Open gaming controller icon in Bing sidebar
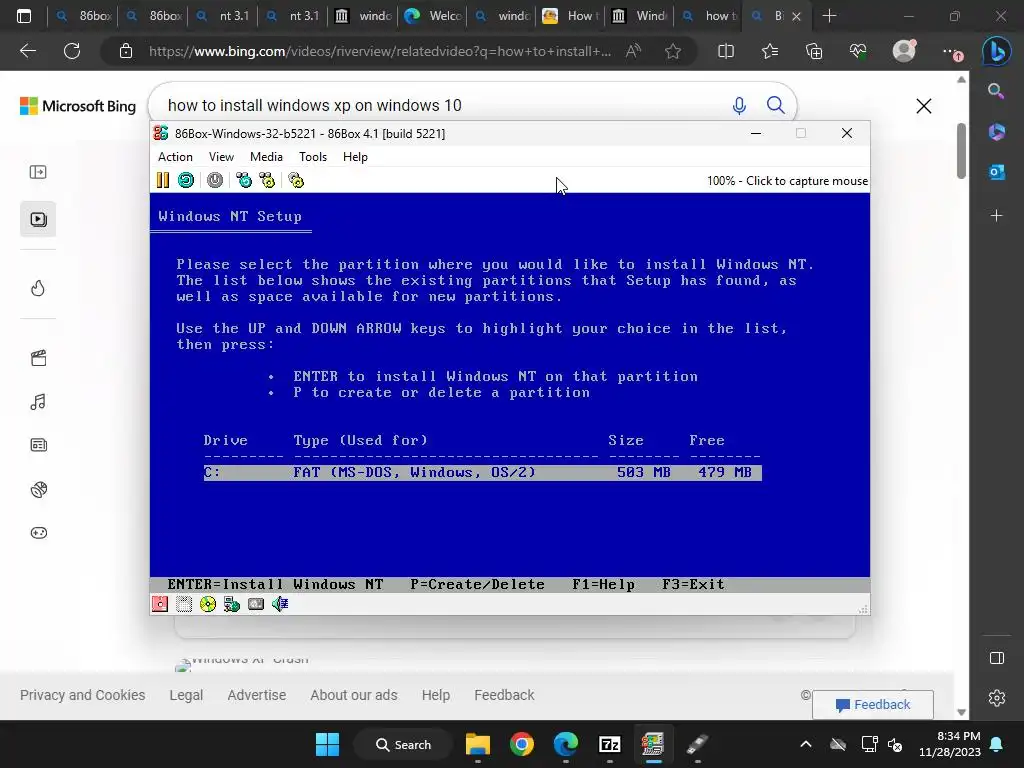The image size is (1024, 768). pyautogui.click(x=38, y=533)
